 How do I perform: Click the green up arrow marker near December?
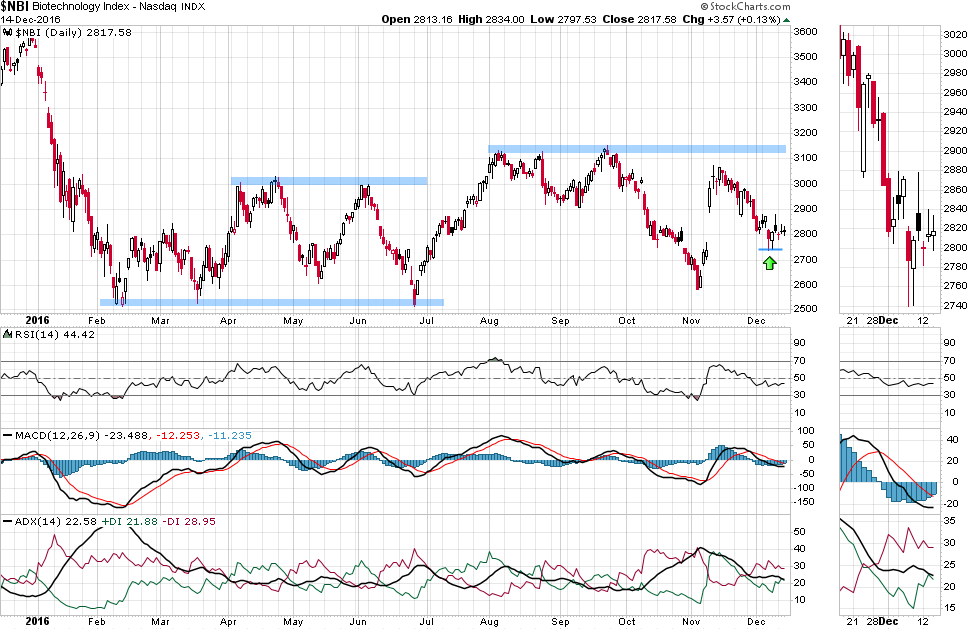(769, 263)
